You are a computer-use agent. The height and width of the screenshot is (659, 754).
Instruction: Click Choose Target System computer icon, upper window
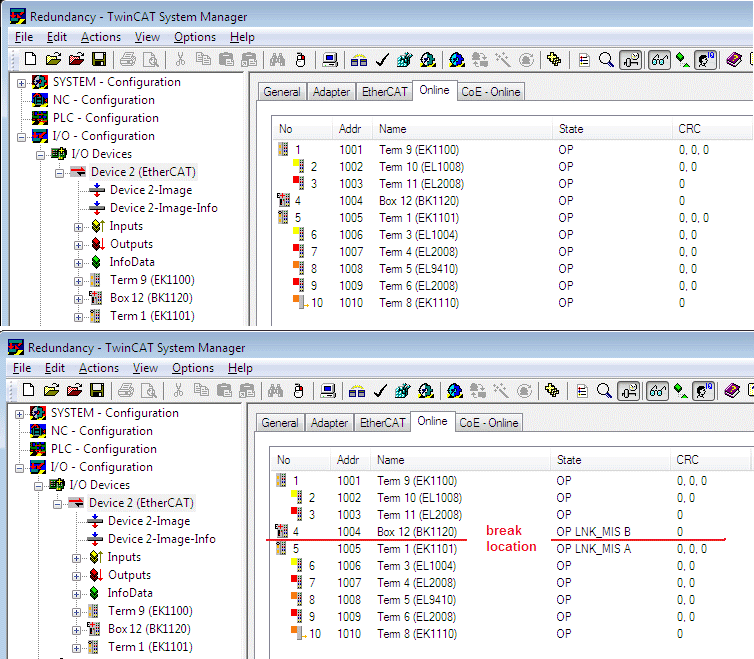tap(330, 60)
